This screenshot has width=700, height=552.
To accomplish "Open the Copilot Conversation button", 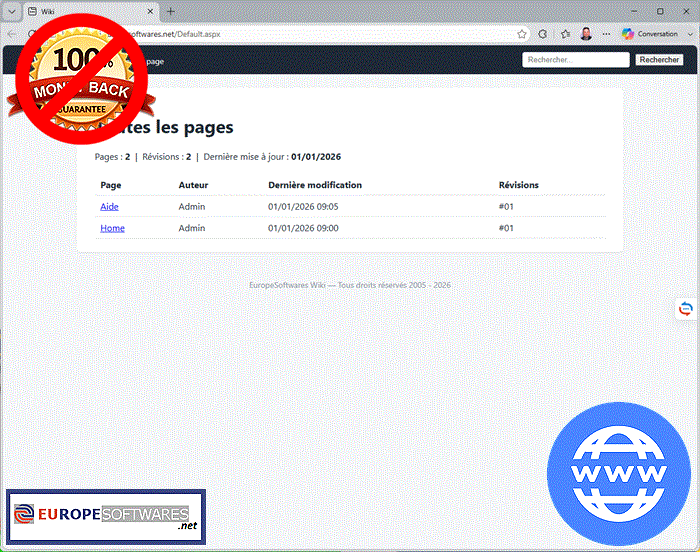I will click(650, 34).
